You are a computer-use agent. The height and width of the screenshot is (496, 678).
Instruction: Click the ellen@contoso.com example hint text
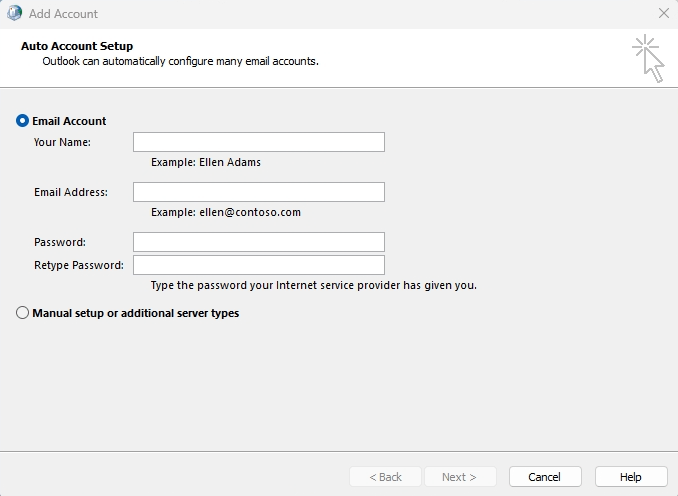[x=226, y=212]
